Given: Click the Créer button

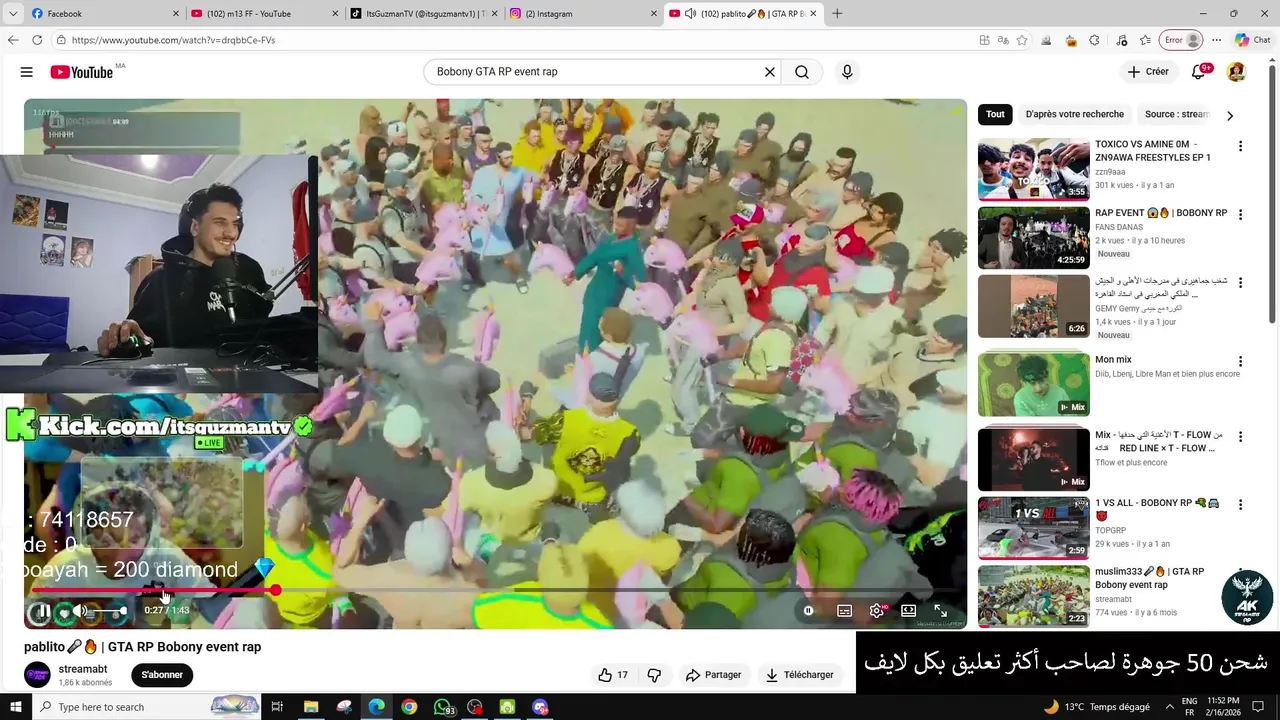Looking at the screenshot, I should click(1147, 72).
